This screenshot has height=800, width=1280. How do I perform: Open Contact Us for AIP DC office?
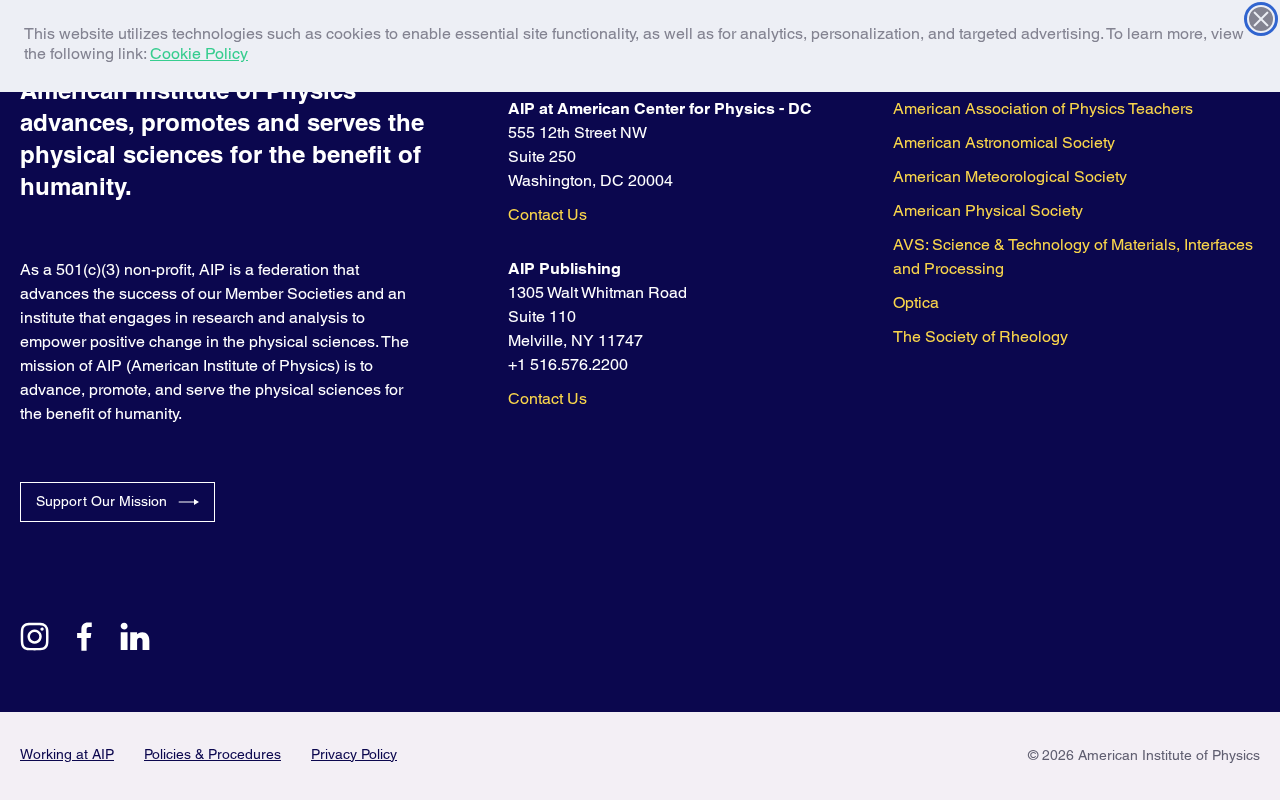(547, 215)
